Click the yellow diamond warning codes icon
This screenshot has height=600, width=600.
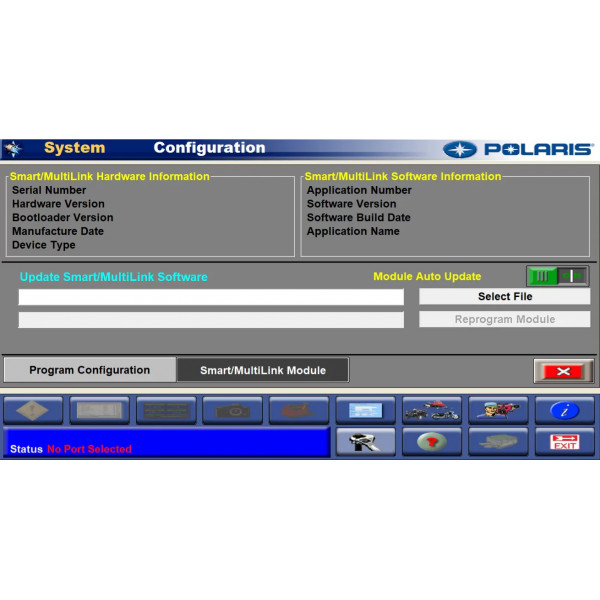click(x=33, y=410)
